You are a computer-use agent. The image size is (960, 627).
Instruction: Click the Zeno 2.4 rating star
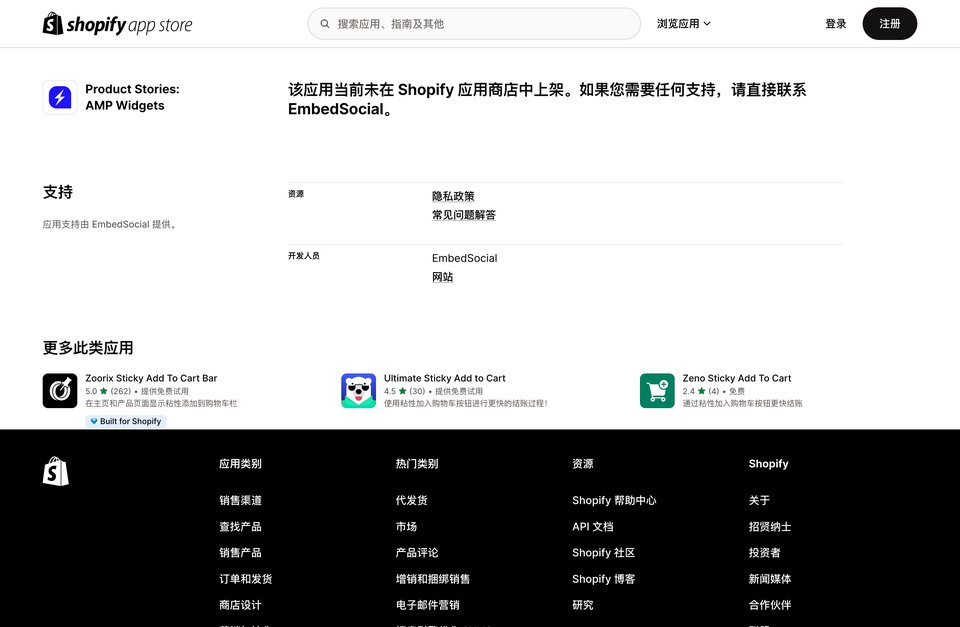coord(701,391)
